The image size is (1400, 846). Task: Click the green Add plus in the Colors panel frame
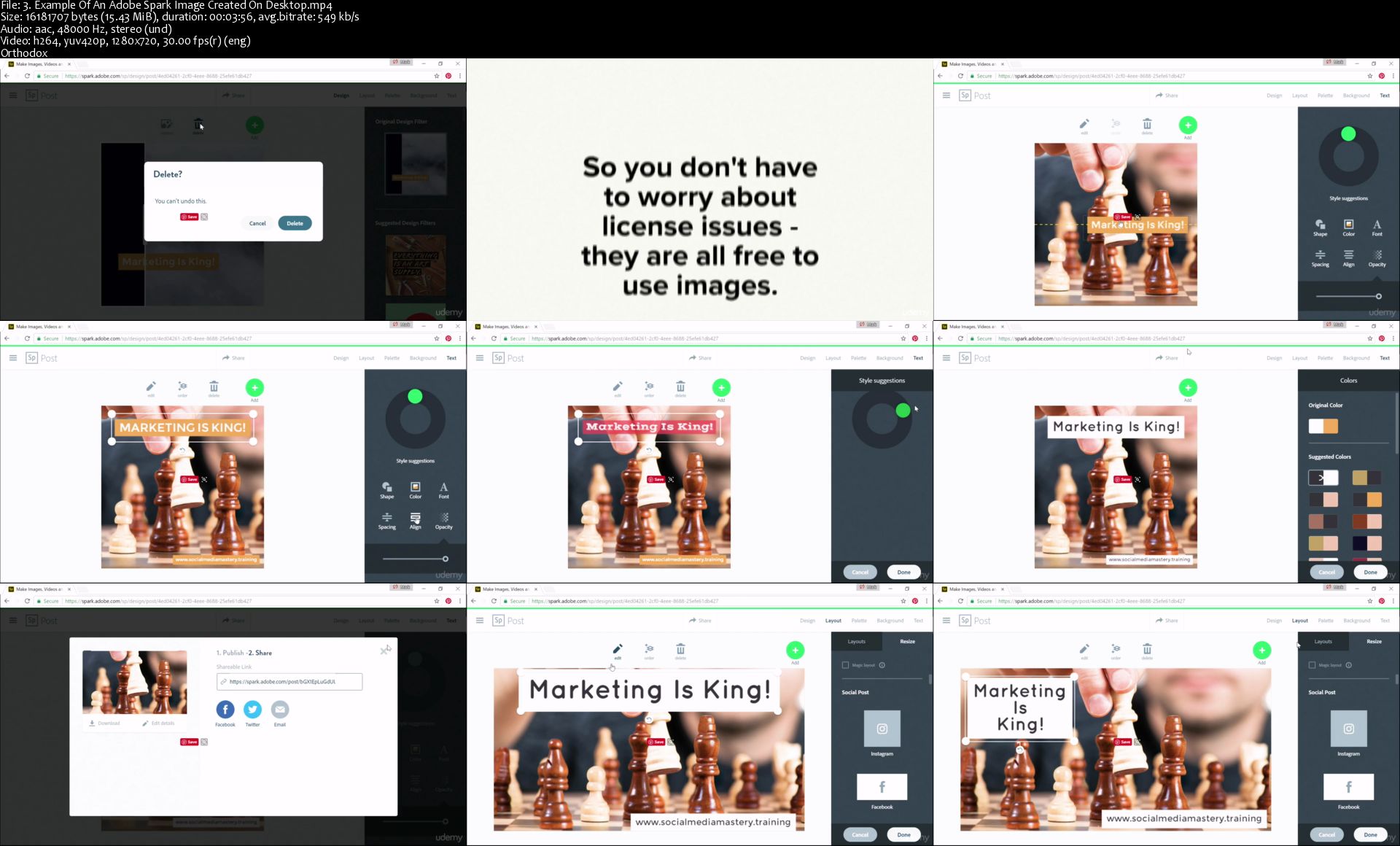point(1188,388)
